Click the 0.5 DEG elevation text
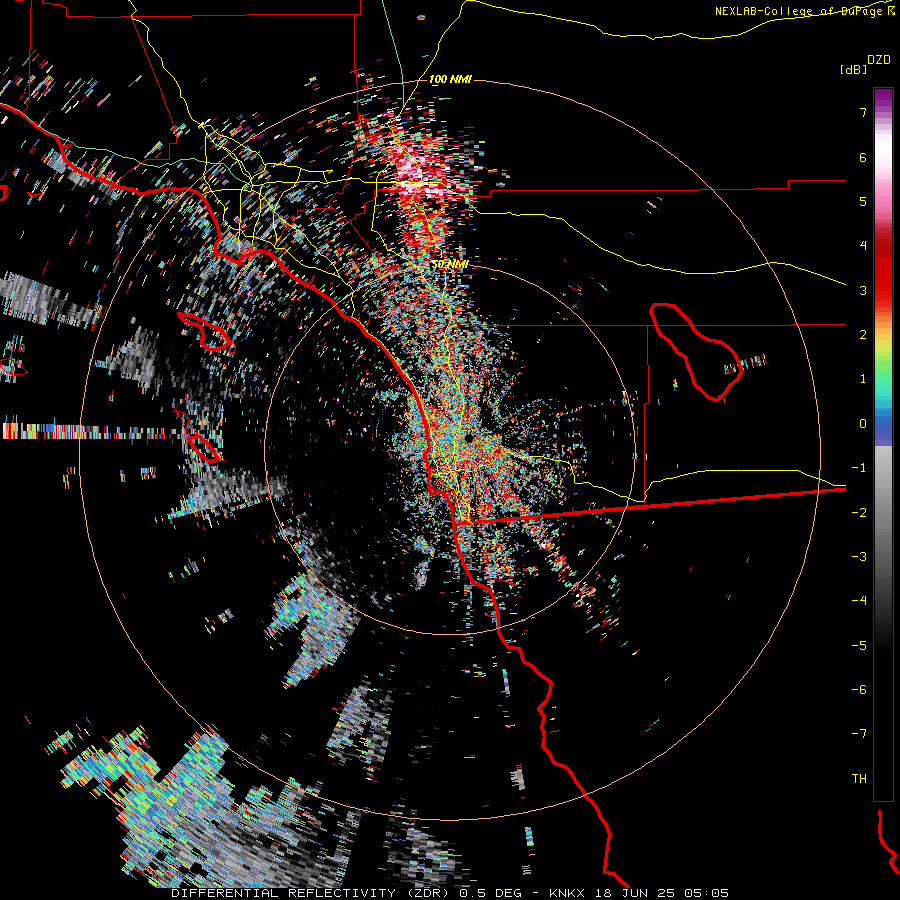The height and width of the screenshot is (900, 900). tap(491, 893)
